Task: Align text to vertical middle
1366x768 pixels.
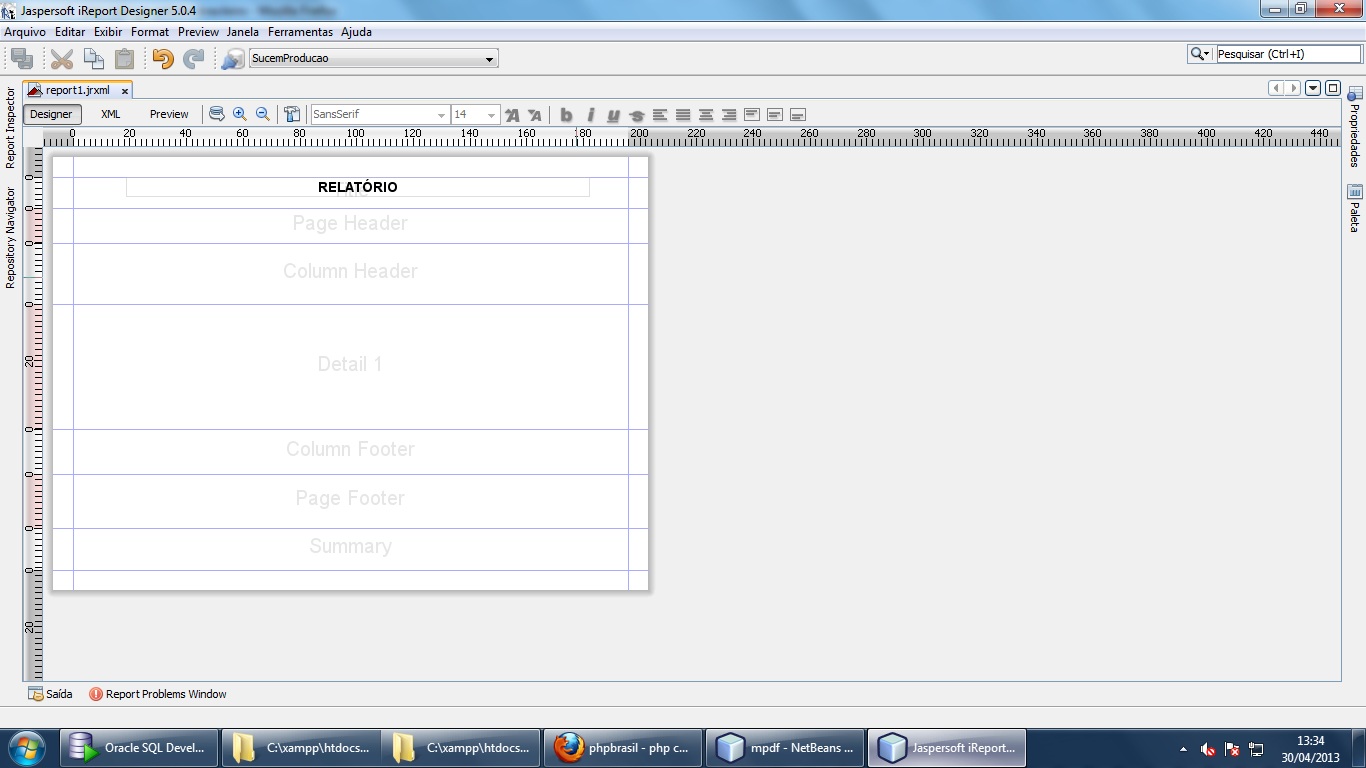Action: click(775, 115)
